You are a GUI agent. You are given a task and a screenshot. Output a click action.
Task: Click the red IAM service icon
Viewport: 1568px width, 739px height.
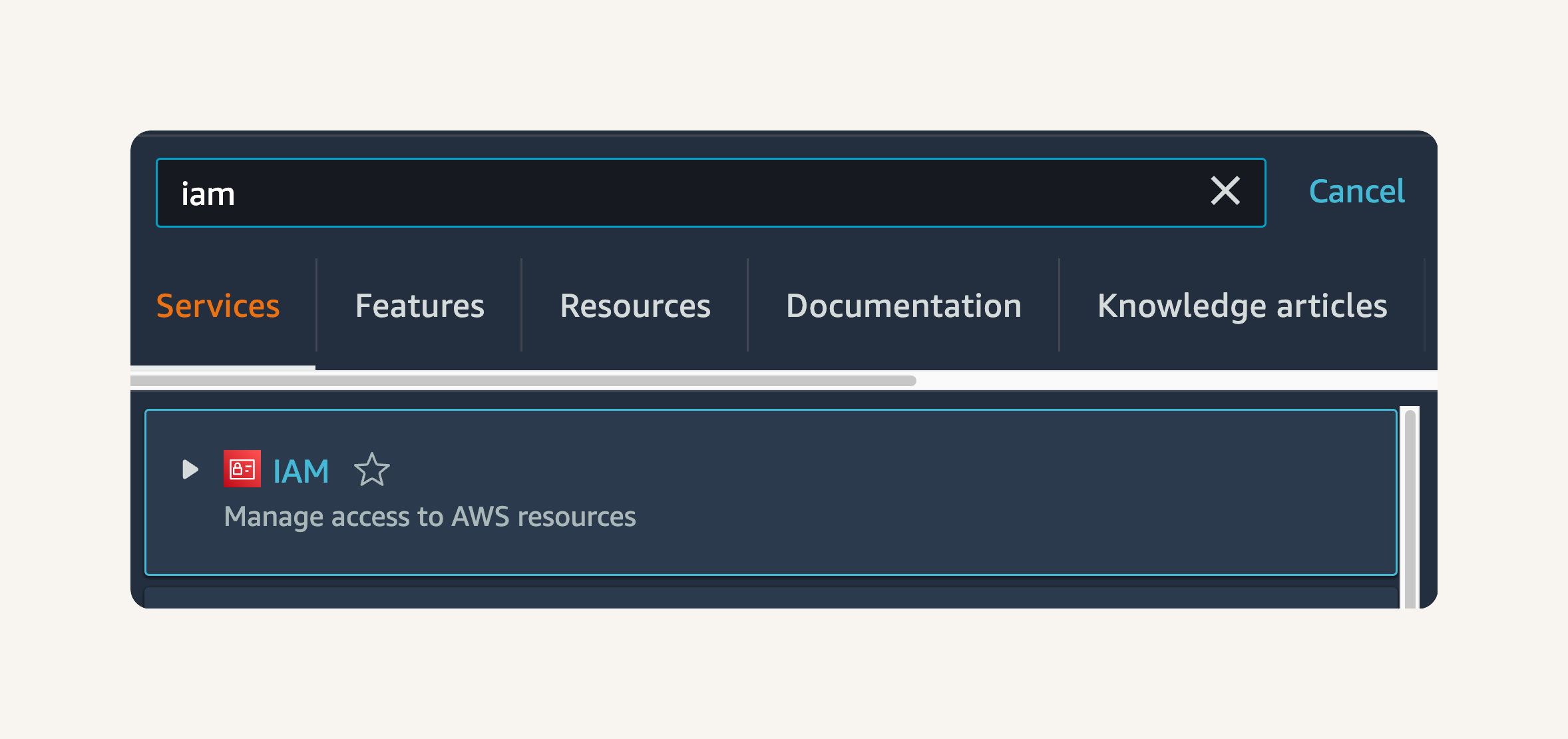pos(242,469)
